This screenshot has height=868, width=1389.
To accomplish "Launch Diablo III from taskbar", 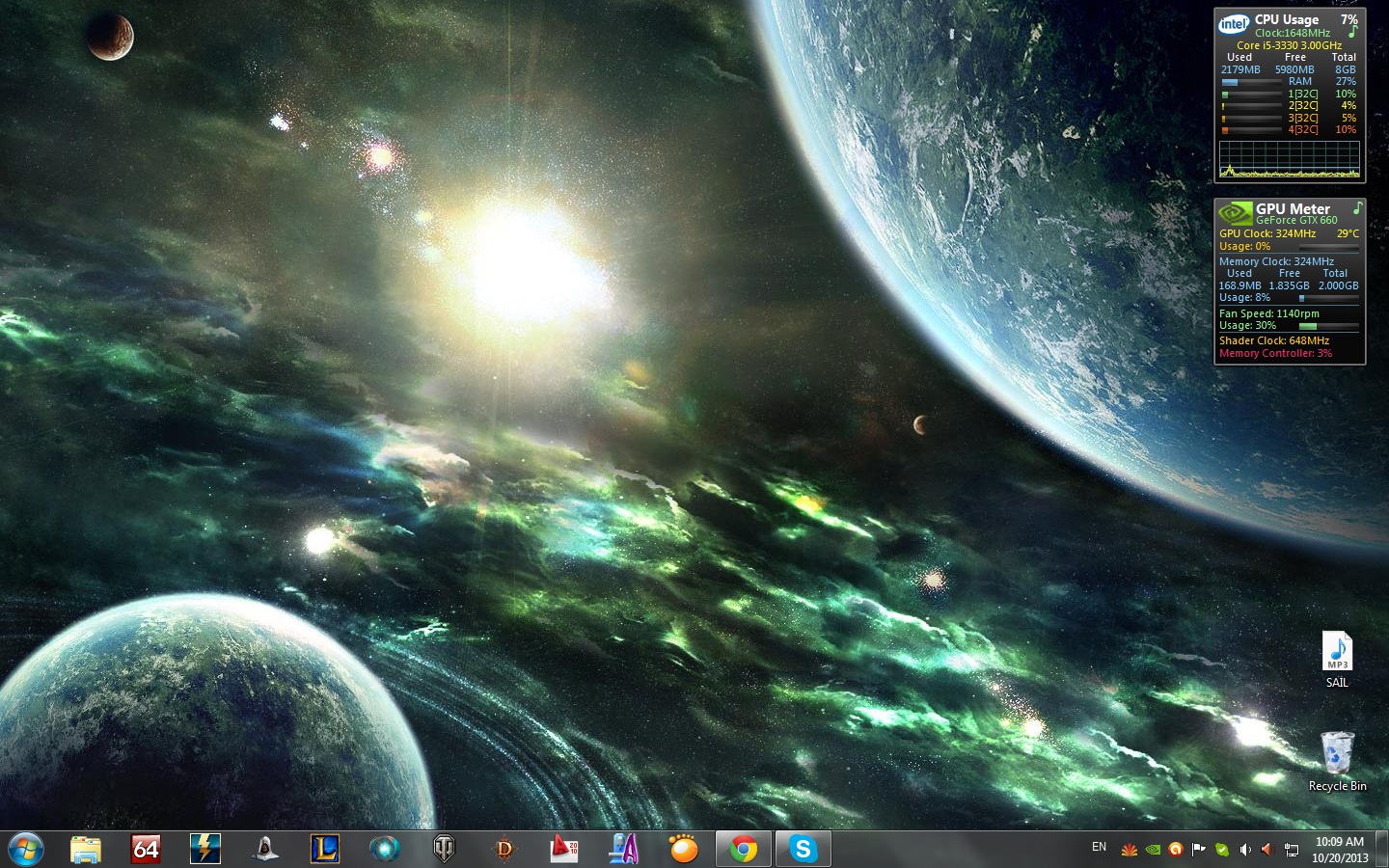I will [504, 849].
